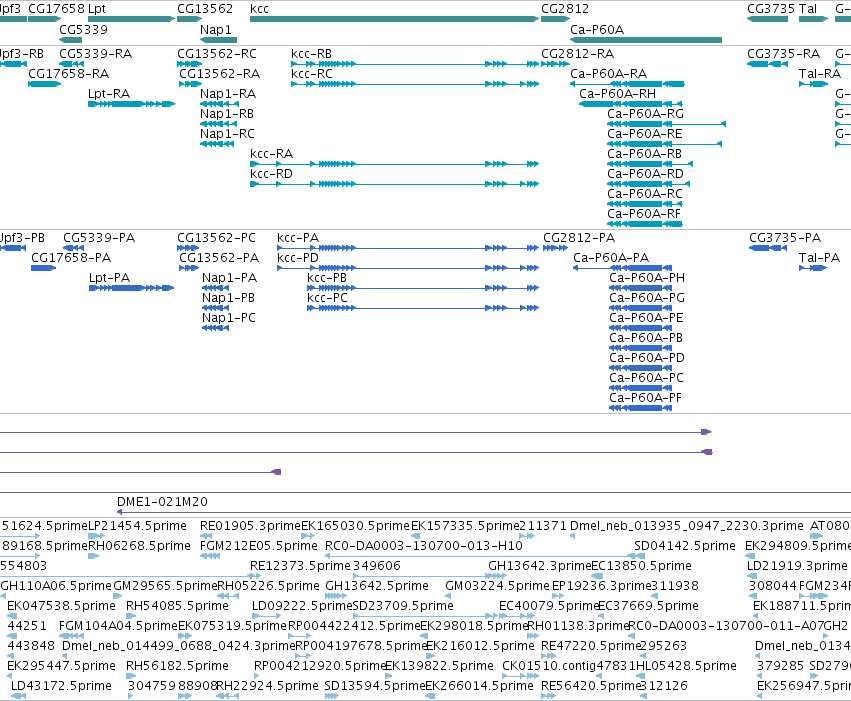The height and width of the screenshot is (701, 851).
Task: Select the kcc-RC transcript label
Action: pyautogui.click(x=312, y=73)
